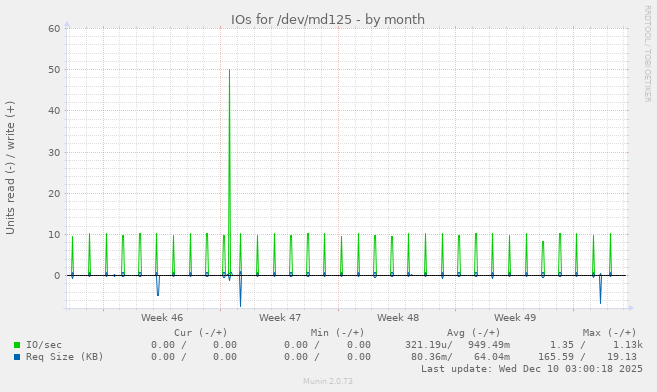The height and width of the screenshot is (392, 657).
Task: Click the 'Avg (-/+)' column header
Action: [473, 333]
